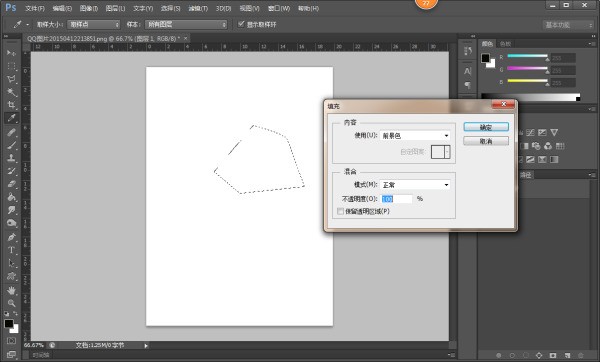Screen dimensions: 600x362
Task: Click the toolbox foreground color swatch
Action: (x=9, y=324)
